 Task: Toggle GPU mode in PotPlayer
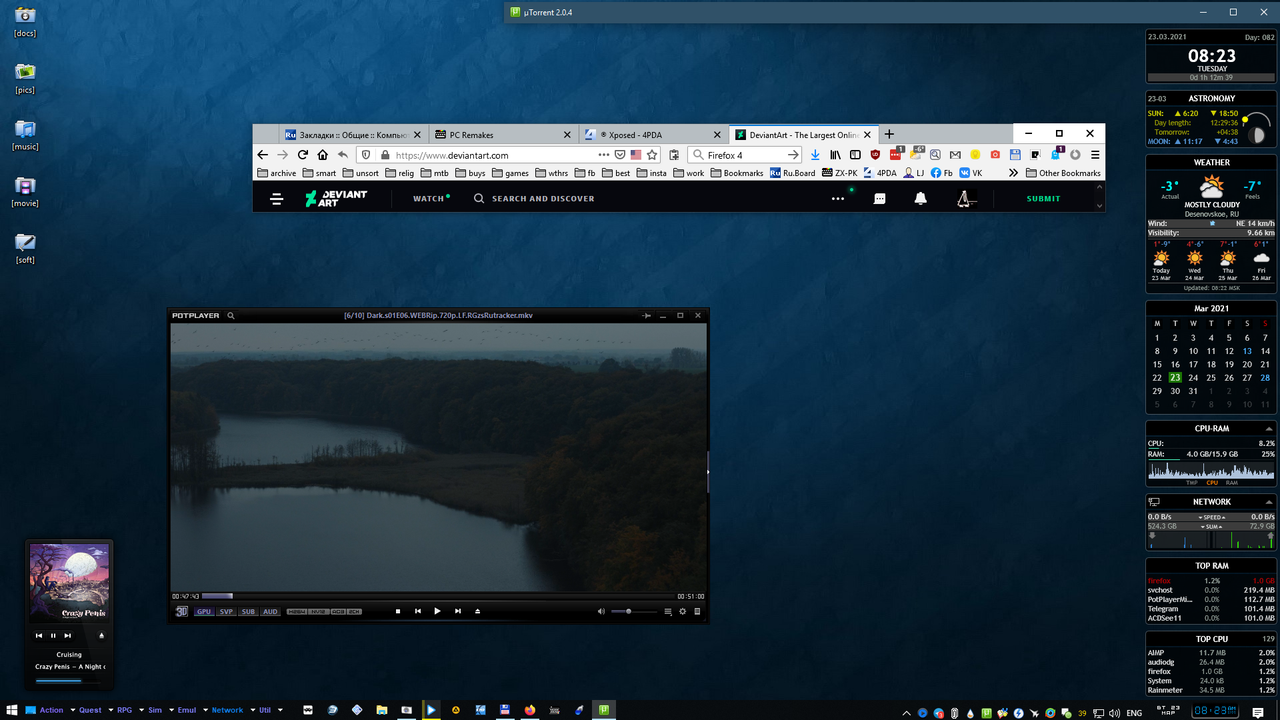(x=205, y=611)
